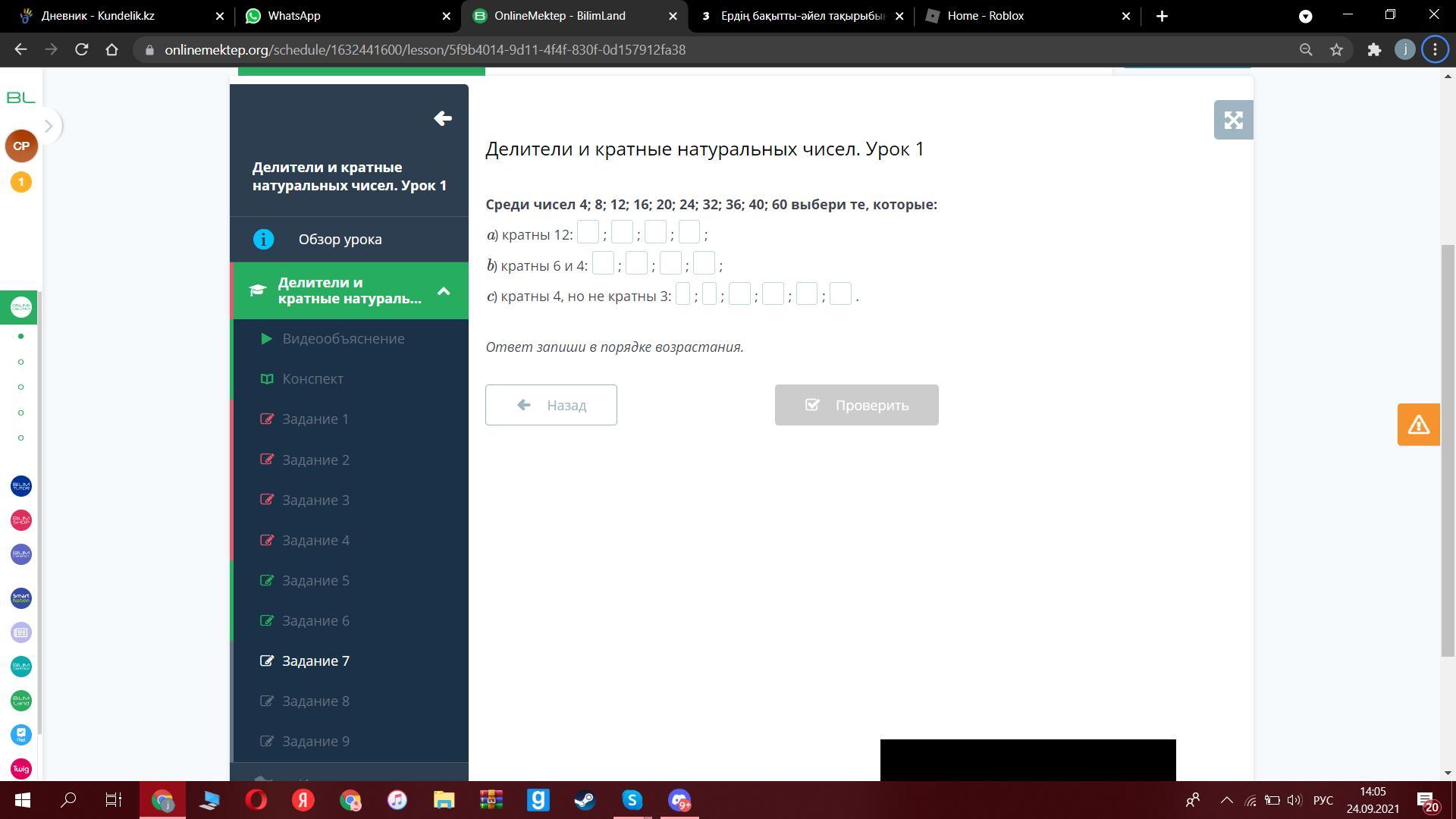This screenshot has width=1456, height=819.
Task: Open Задание 8 in lesson menu
Action: click(315, 701)
